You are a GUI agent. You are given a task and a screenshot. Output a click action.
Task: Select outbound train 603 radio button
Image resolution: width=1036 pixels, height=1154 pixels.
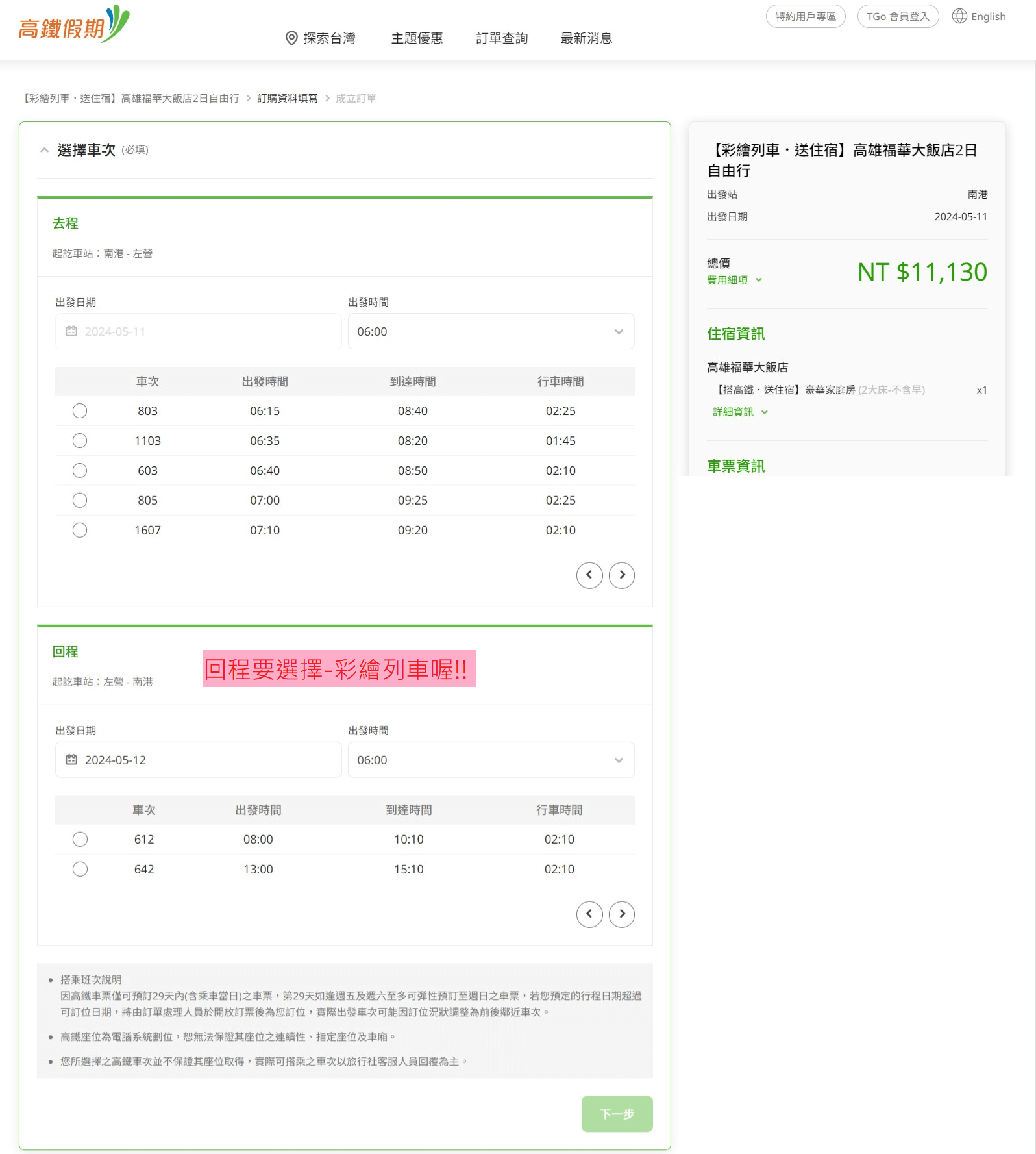click(80, 470)
